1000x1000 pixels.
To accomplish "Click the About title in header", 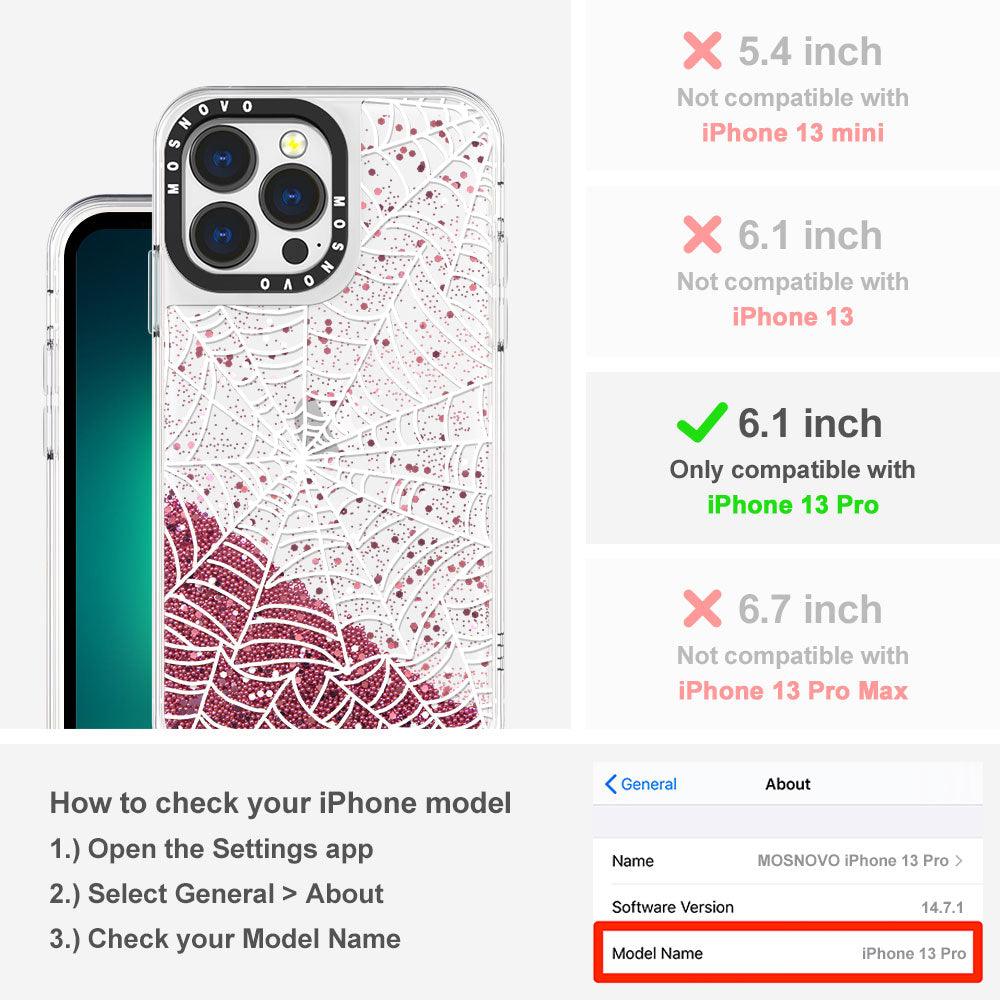I will coord(788,784).
